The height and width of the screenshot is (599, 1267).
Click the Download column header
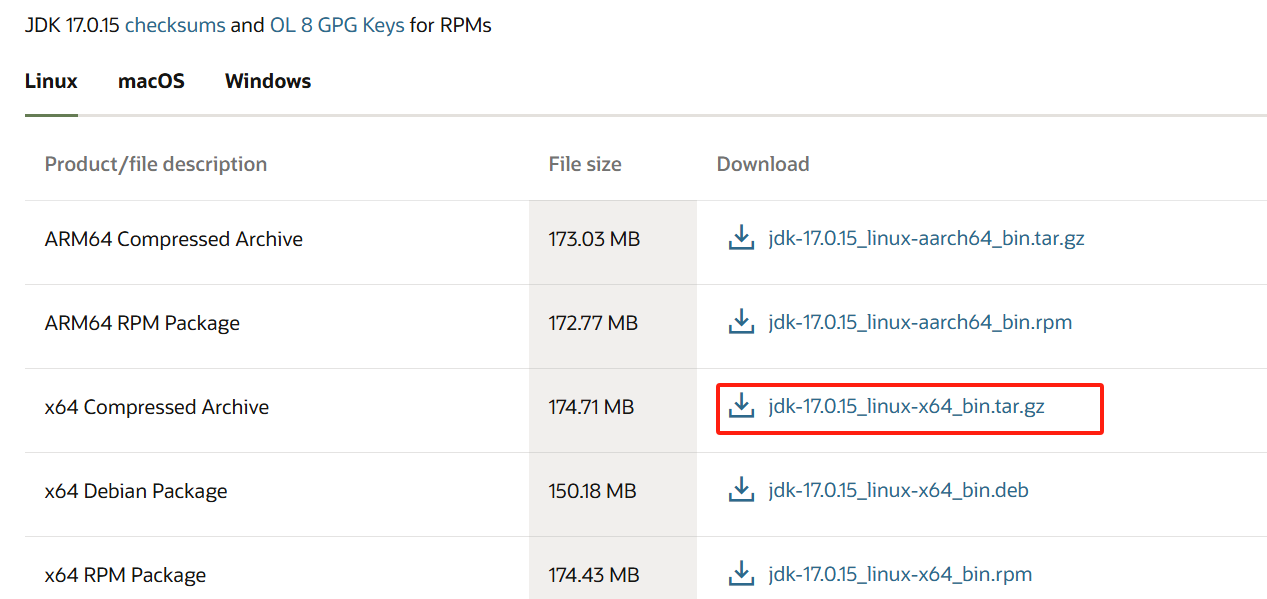763,164
